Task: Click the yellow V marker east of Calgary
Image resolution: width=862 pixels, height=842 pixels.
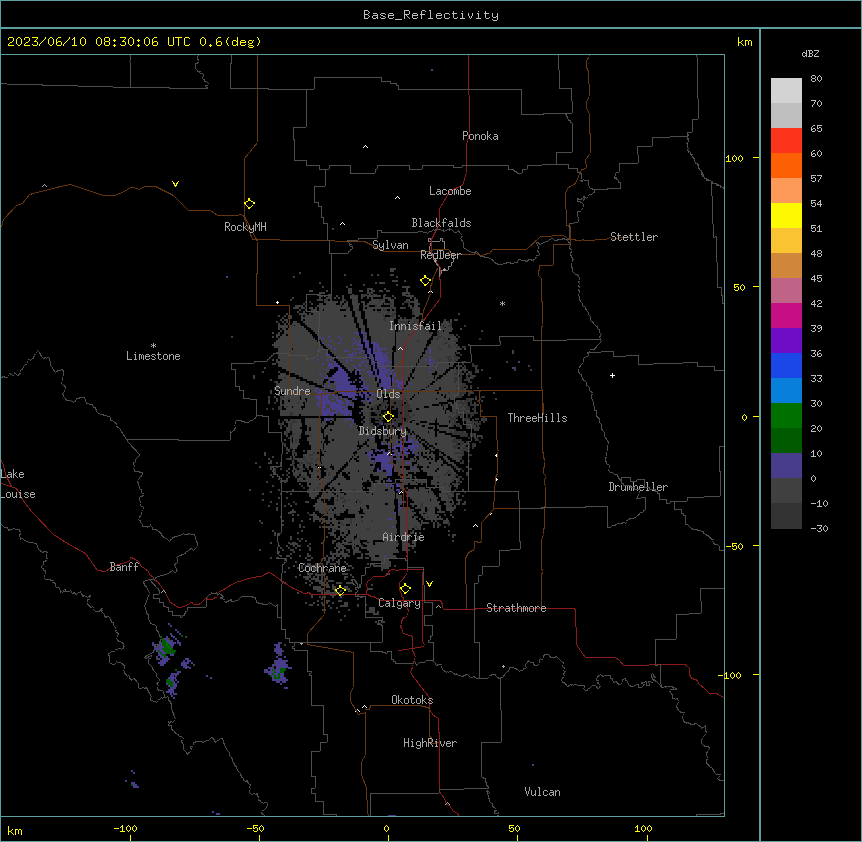Action: [429, 584]
